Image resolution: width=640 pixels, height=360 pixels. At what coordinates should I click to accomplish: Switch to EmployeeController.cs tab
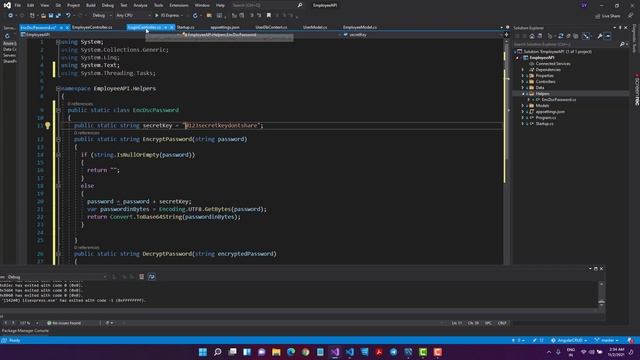click(92, 27)
